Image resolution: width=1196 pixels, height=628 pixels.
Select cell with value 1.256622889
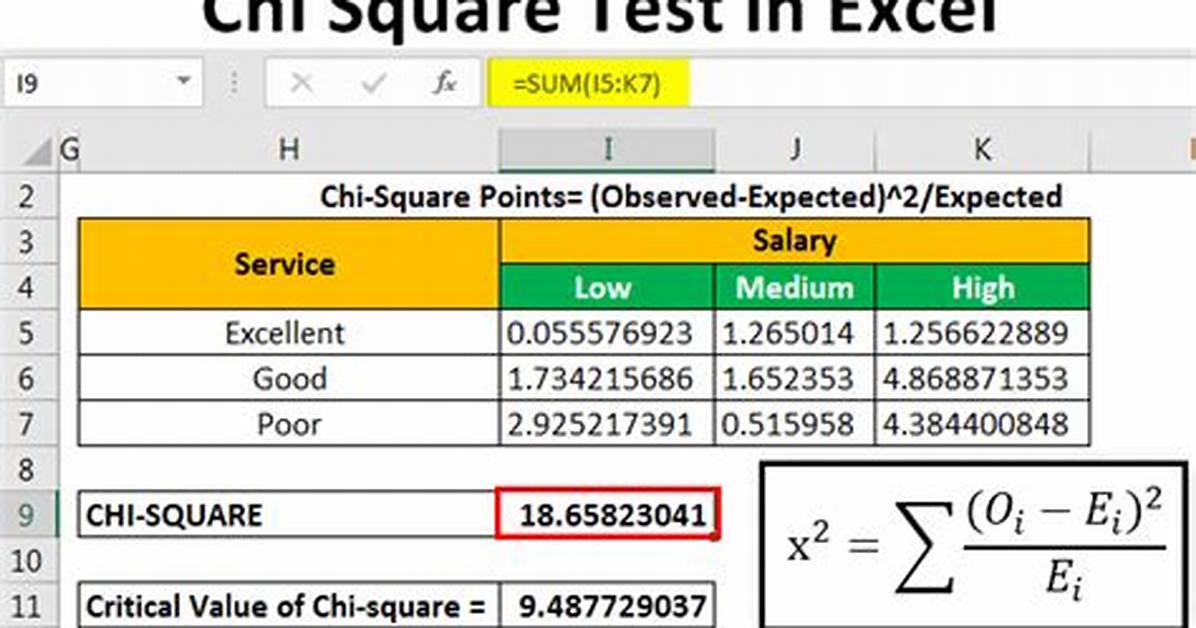pos(982,333)
